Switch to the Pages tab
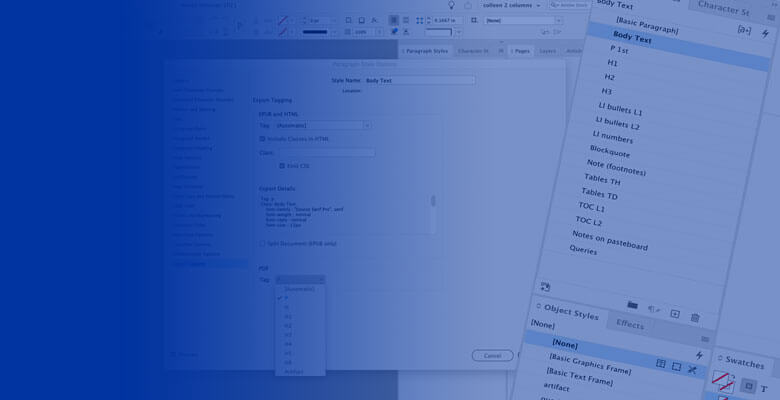This screenshot has height=400, width=780. [x=522, y=51]
